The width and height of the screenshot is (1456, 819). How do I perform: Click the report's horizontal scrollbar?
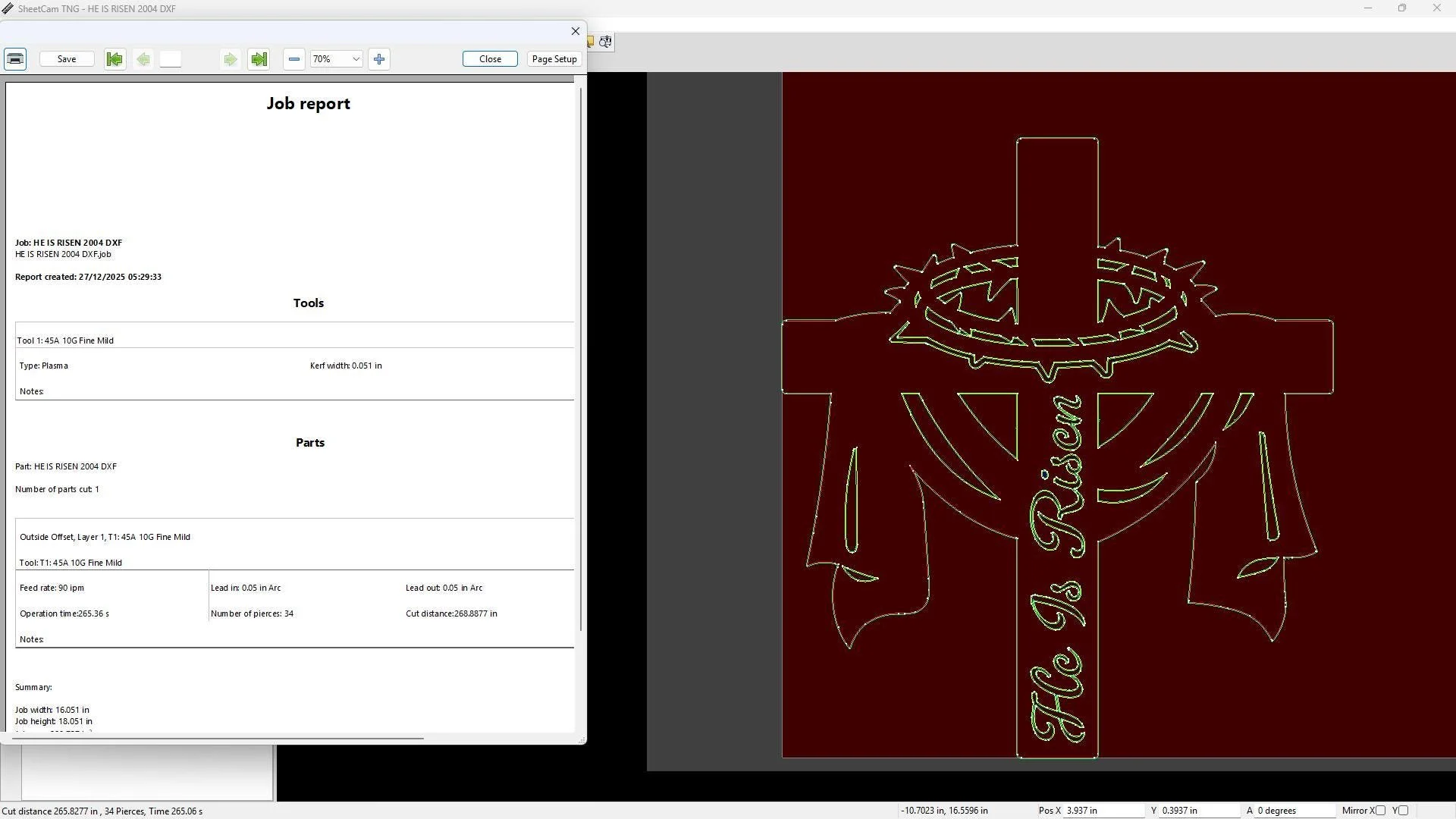(x=216, y=738)
